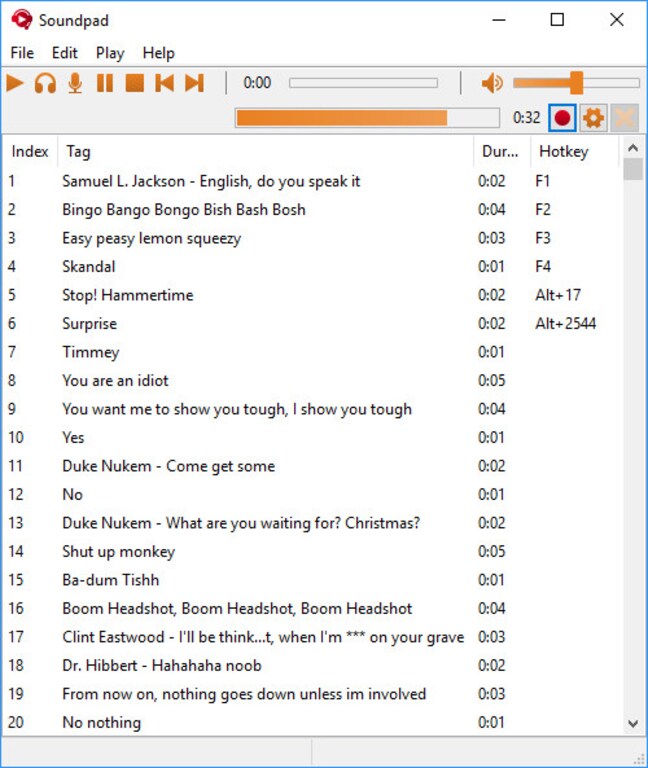Click the greyed-out X recorder button
This screenshot has height=768, width=648.
coord(624,118)
